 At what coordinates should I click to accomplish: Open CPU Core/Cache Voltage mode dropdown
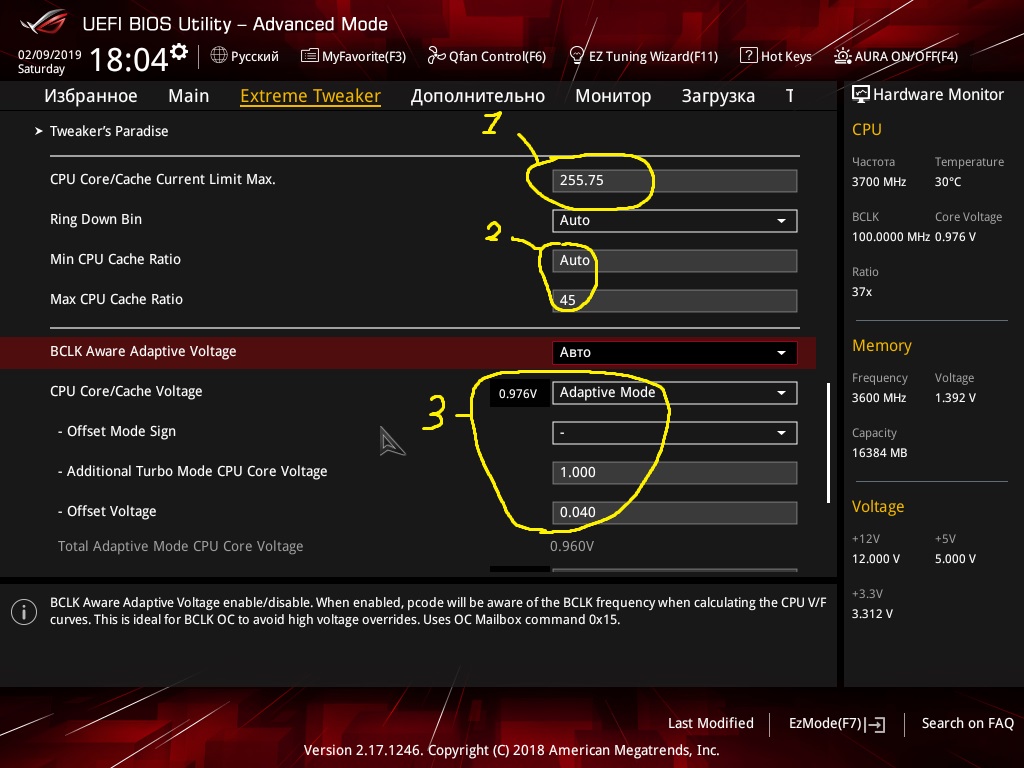pyautogui.click(x=675, y=392)
